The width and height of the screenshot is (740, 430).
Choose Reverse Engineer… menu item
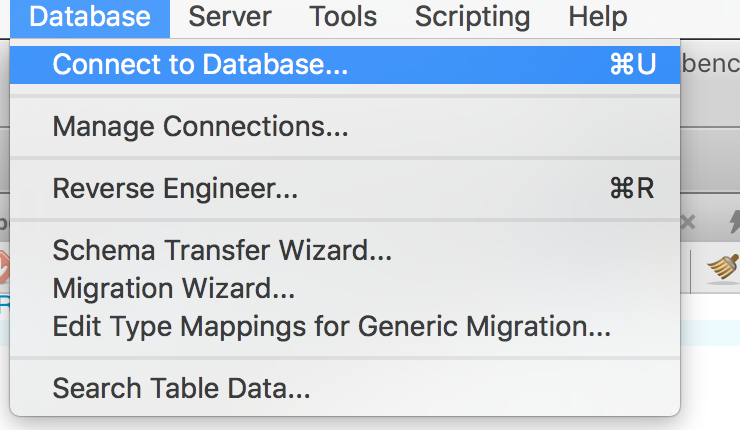point(345,188)
